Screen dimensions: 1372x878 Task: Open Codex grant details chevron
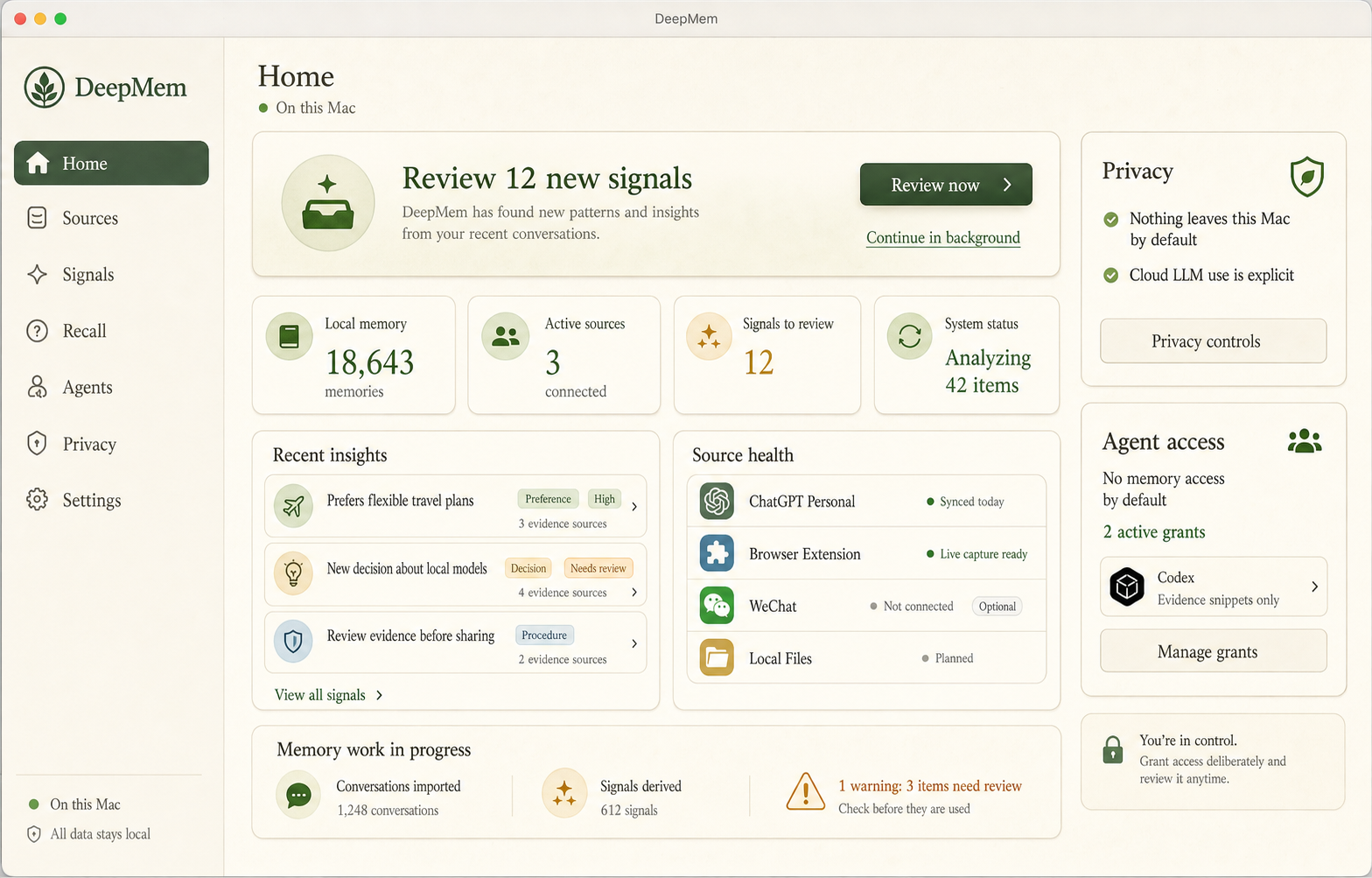1314,587
